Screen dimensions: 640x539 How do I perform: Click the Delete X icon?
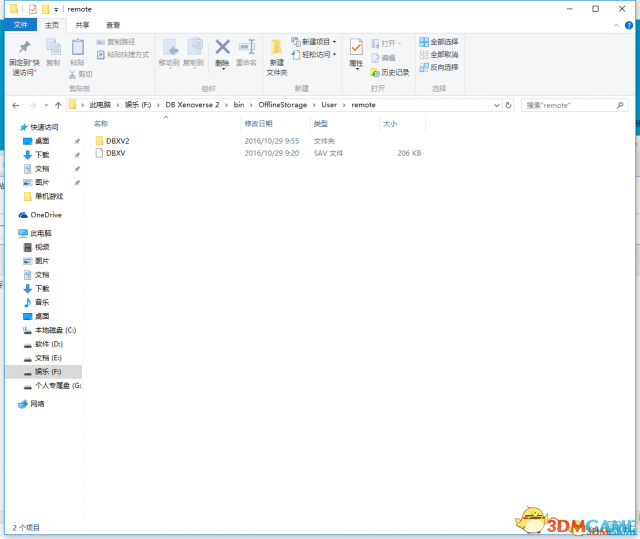coord(222,47)
